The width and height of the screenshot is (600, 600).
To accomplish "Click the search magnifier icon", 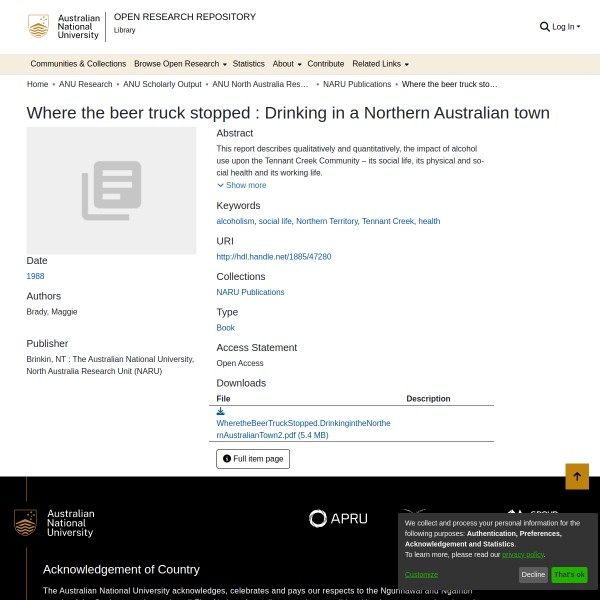I will (x=544, y=27).
